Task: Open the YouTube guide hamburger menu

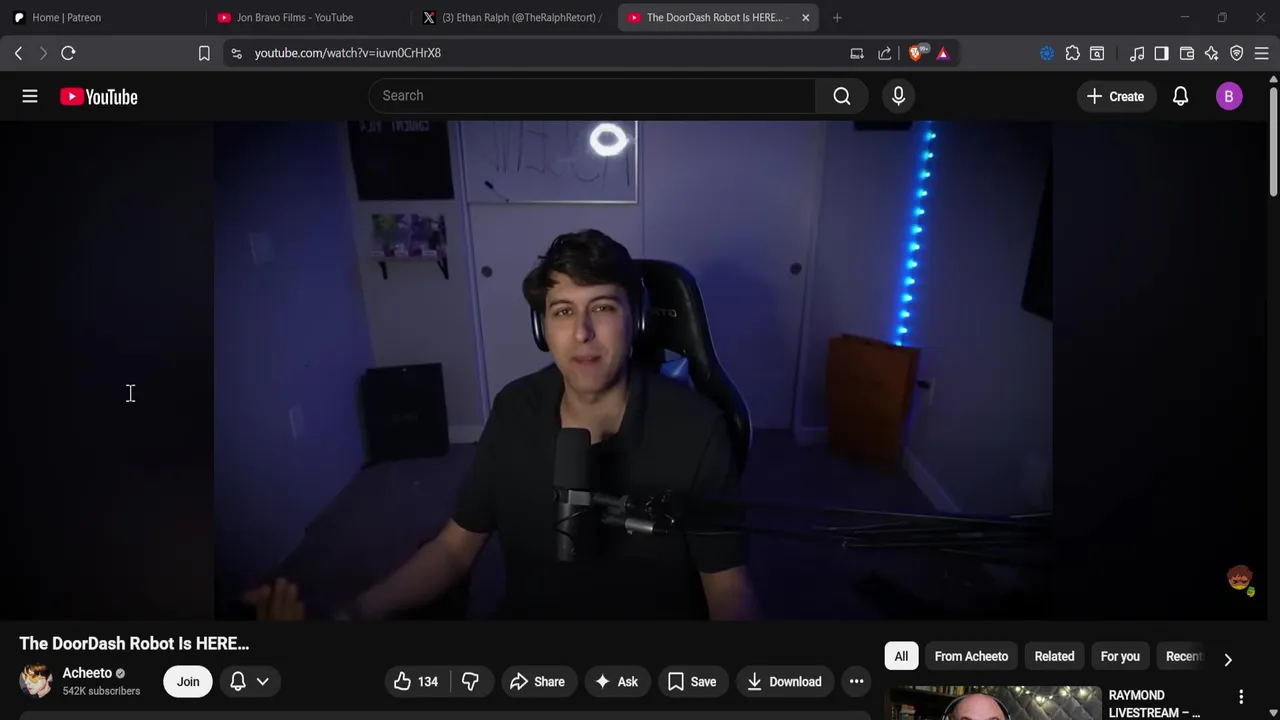Action: [30, 96]
